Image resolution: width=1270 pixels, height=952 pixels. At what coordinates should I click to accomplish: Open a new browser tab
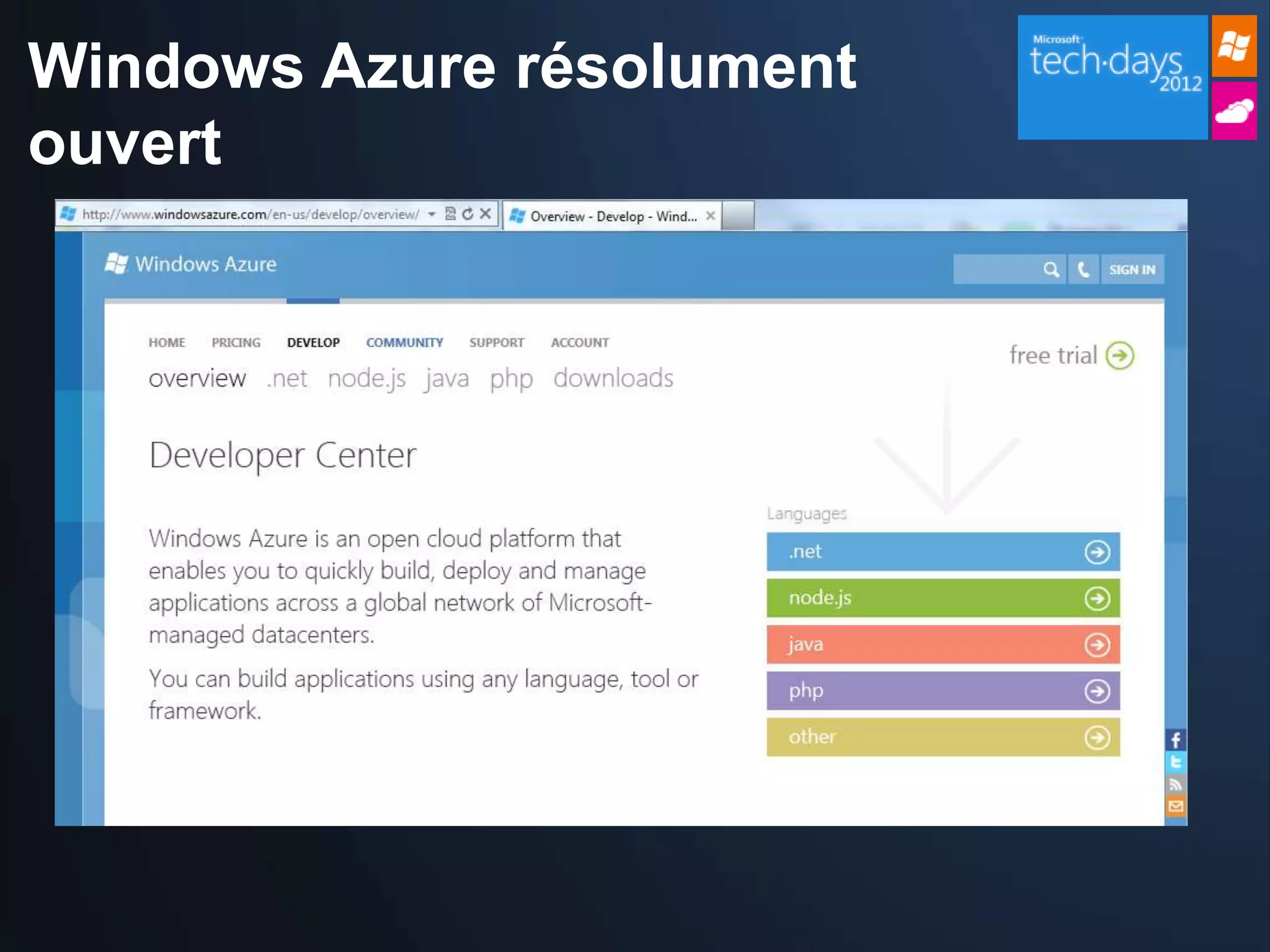pos(738,216)
